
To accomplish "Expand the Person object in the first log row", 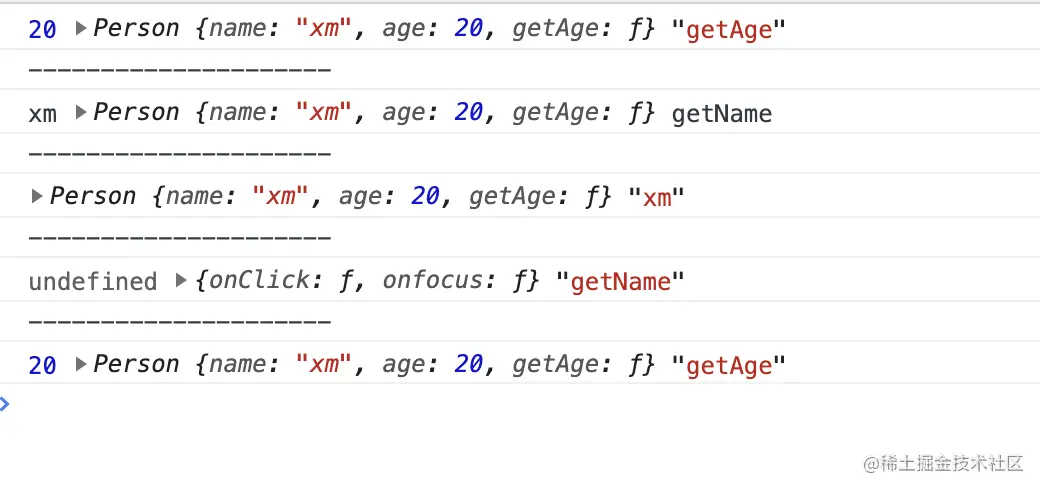I will pos(82,29).
